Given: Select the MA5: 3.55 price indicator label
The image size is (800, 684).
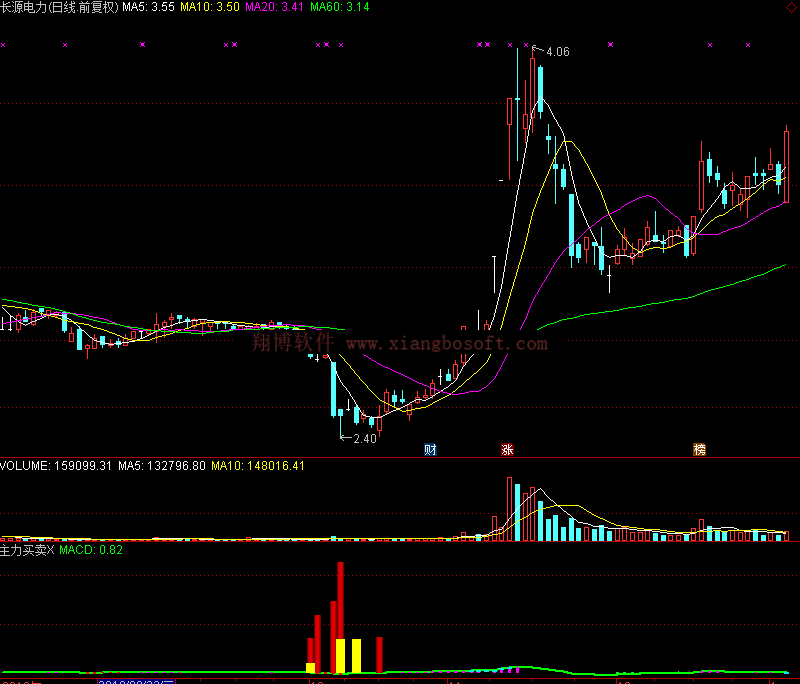Looking at the screenshot, I should (148, 7).
